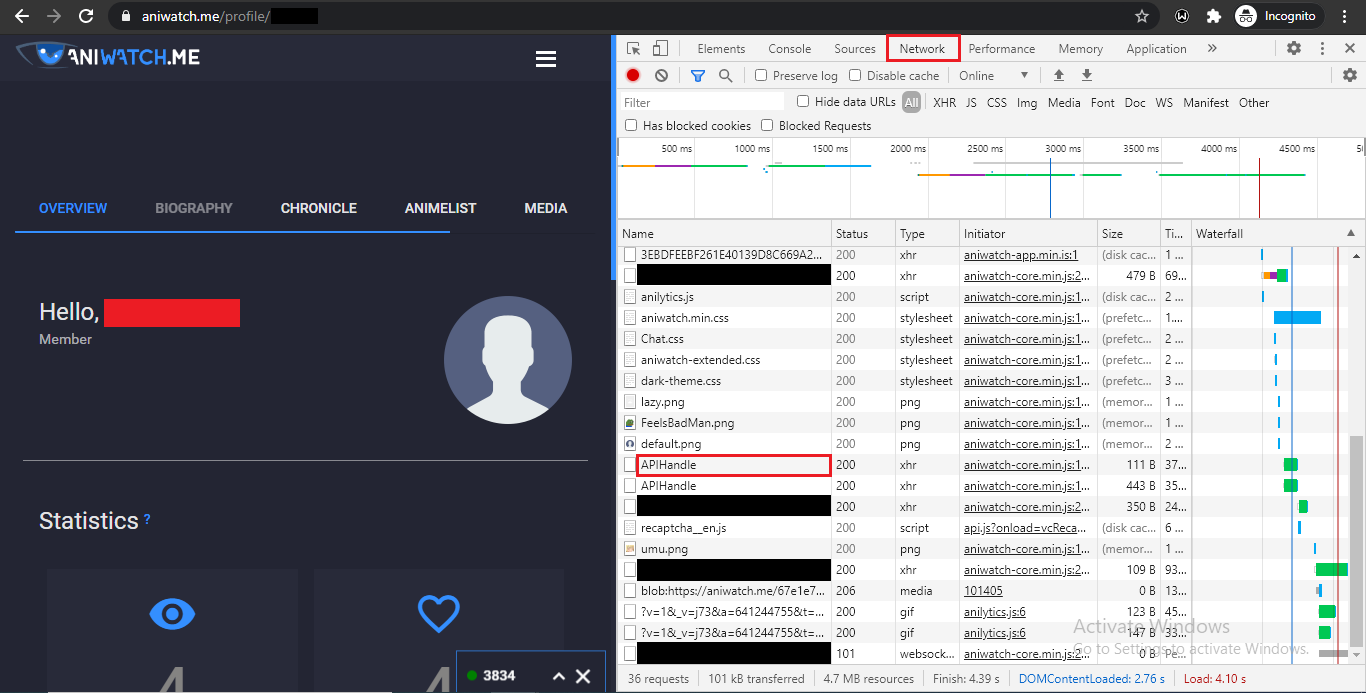1366x693 pixels.
Task: Sort requests by Name column header
Action: click(x=726, y=233)
